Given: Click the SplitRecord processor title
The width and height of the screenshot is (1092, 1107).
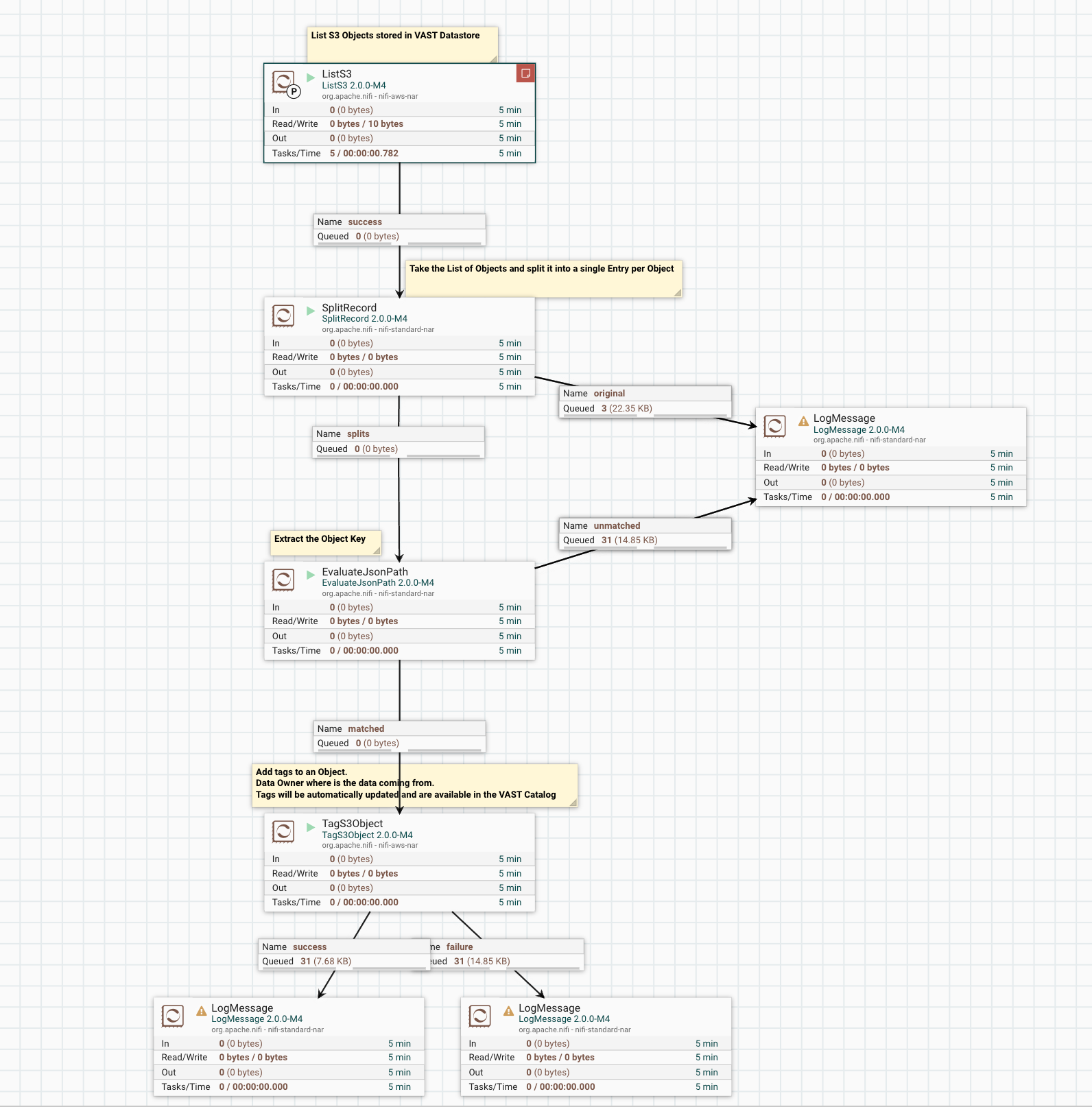Looking at the screenshot, I should point(349,308).
